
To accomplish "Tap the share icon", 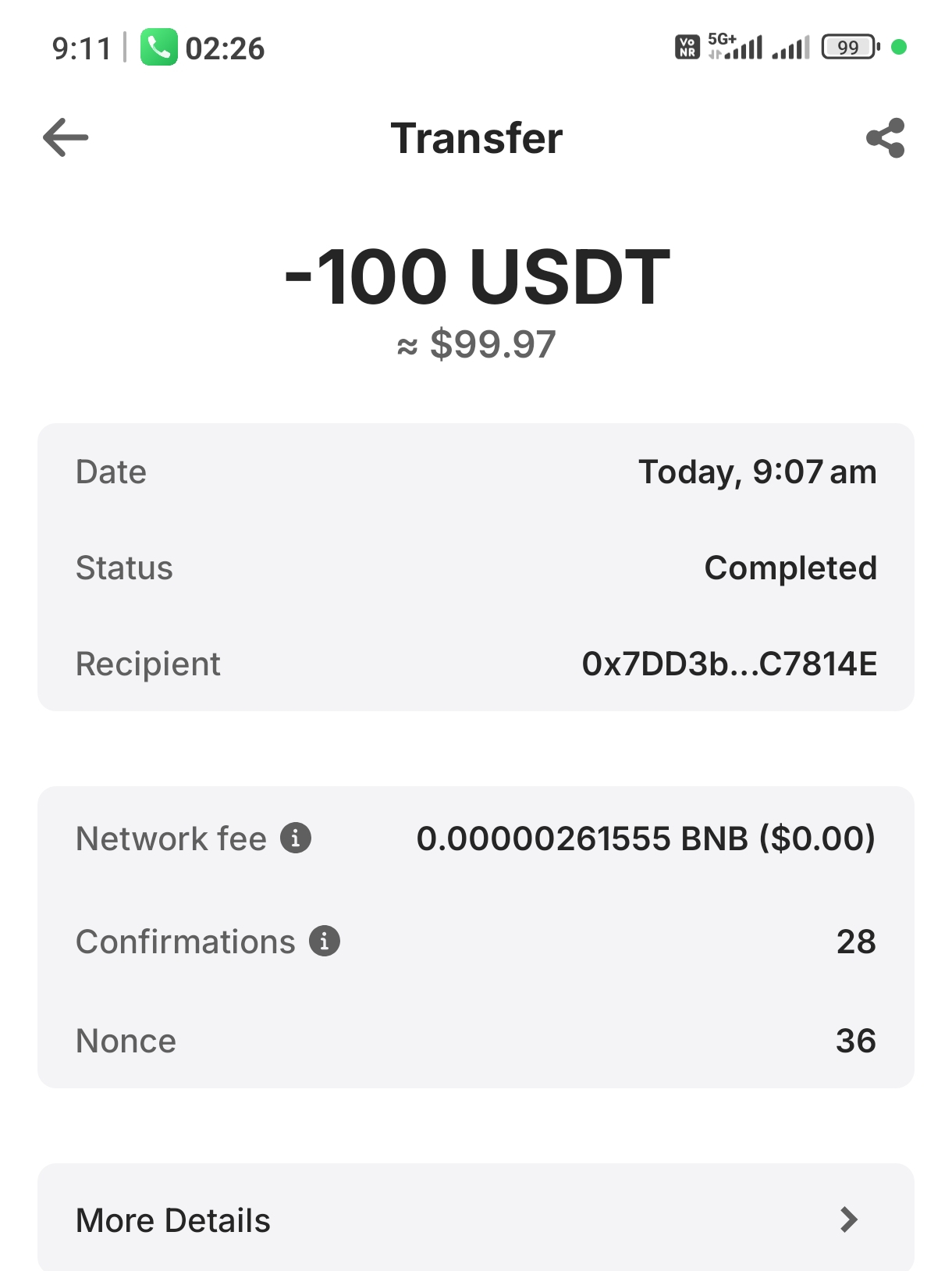I will point(886,138).
